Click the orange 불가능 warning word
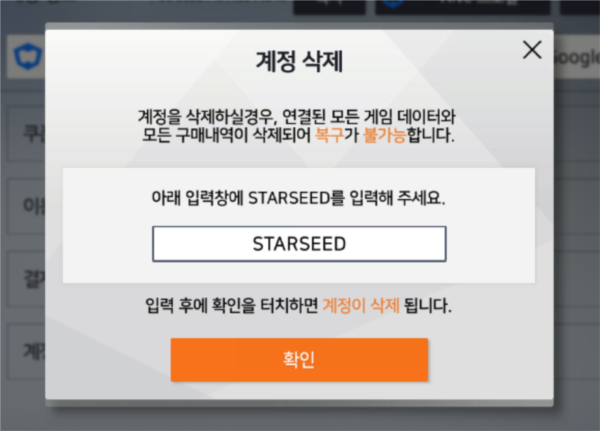Image resolution: width=600 pixels, height=431 pixels. point(384,135)
